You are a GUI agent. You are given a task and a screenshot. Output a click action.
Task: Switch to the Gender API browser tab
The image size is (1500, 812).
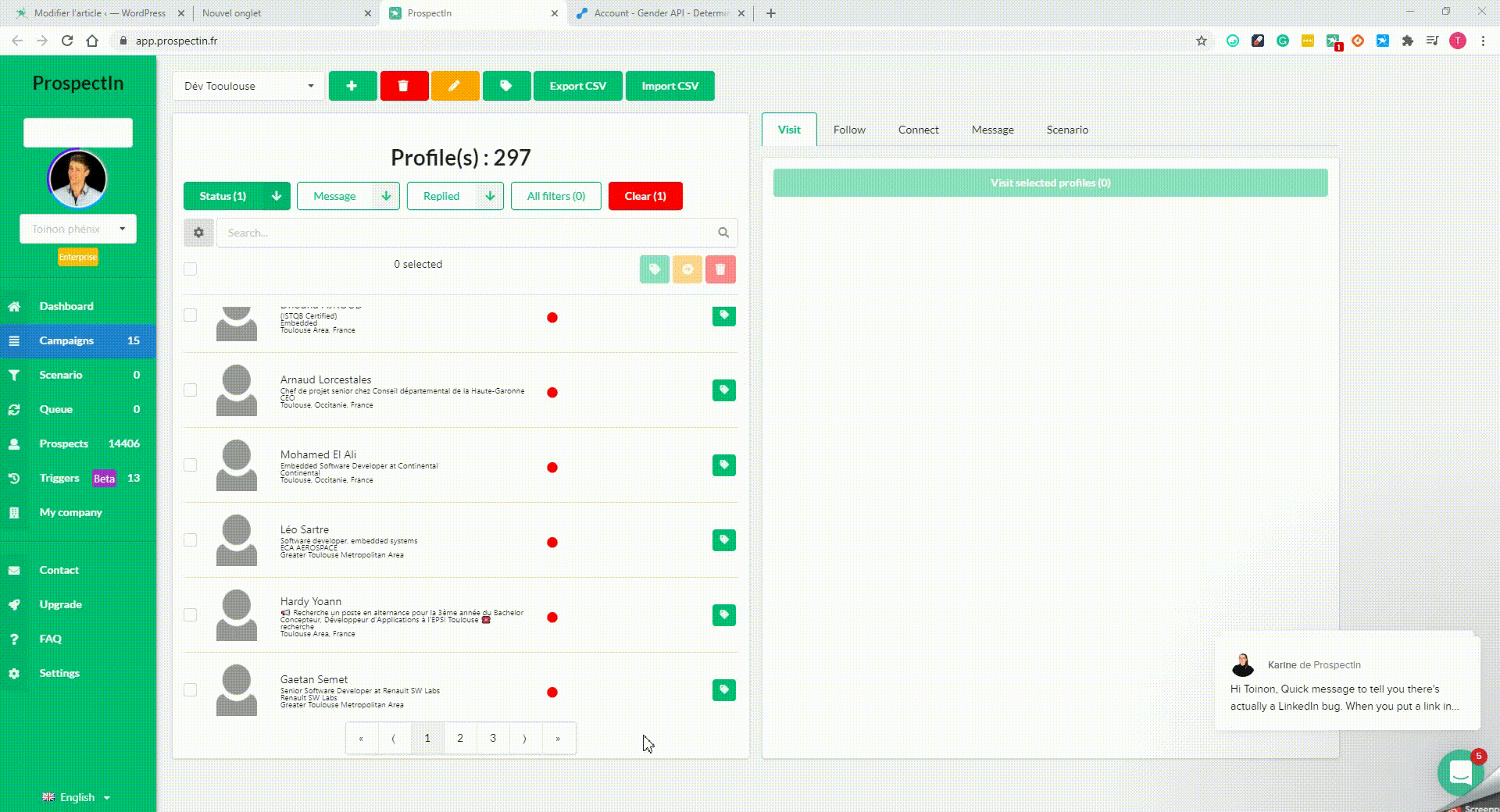click(x=661, y=13)
